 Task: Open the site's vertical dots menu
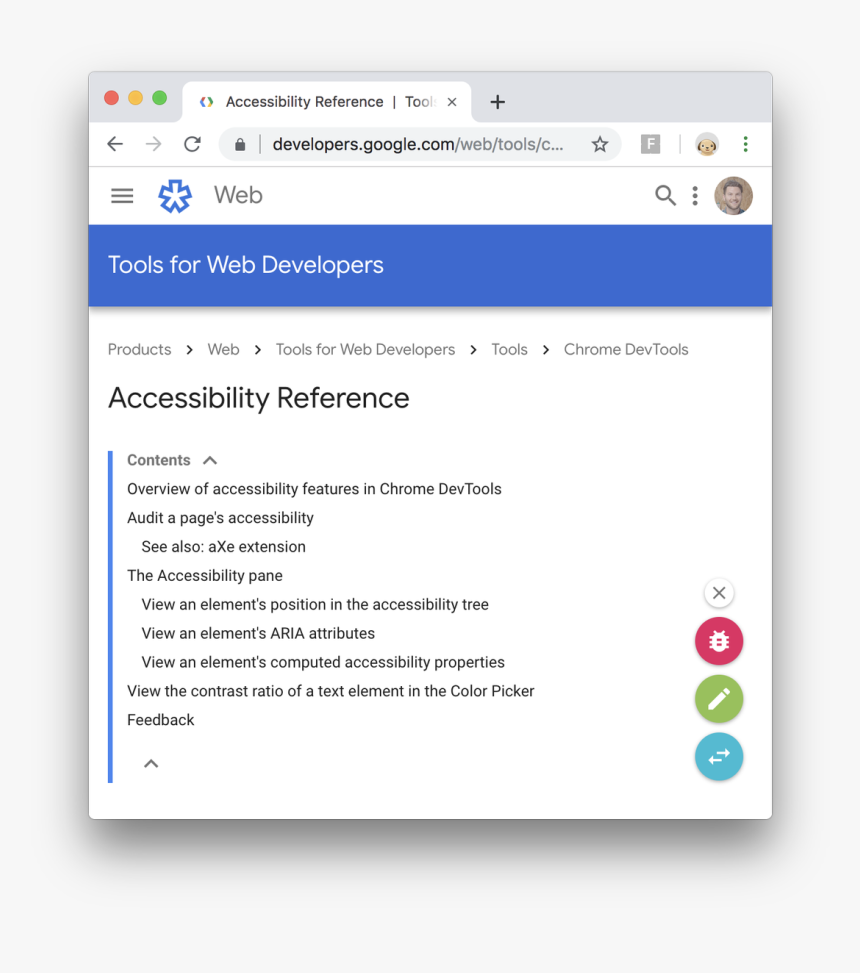tap(695, 195)
